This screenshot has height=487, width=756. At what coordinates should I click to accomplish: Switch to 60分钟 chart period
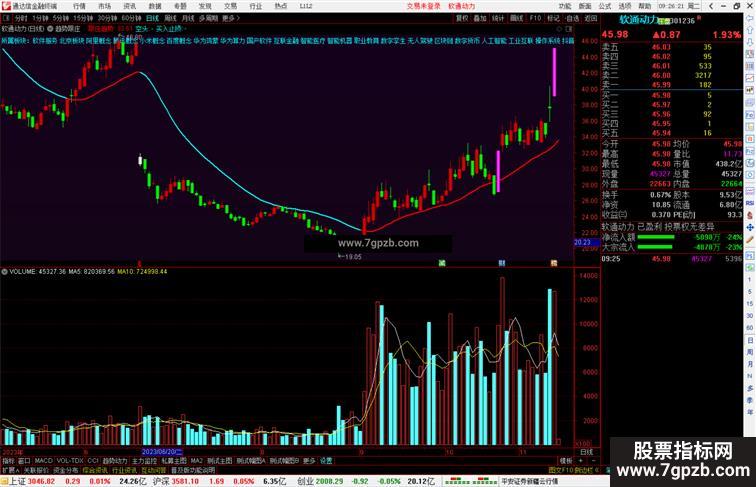coord(131,18)
